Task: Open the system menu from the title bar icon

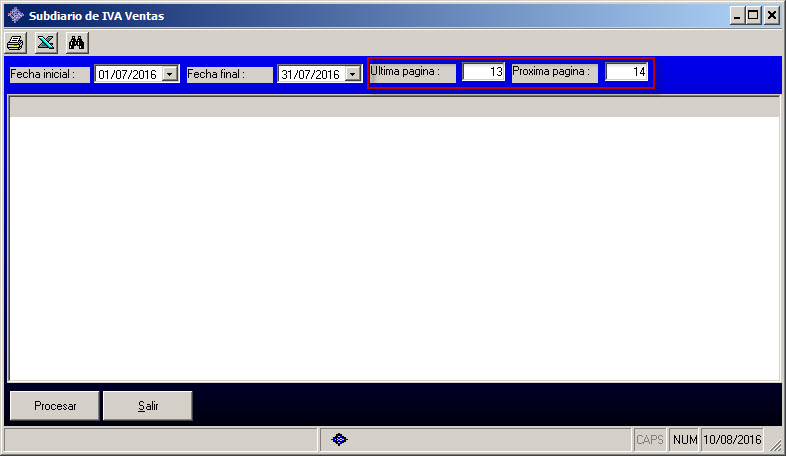Action: pyautogui.click(x=15, y=15)
